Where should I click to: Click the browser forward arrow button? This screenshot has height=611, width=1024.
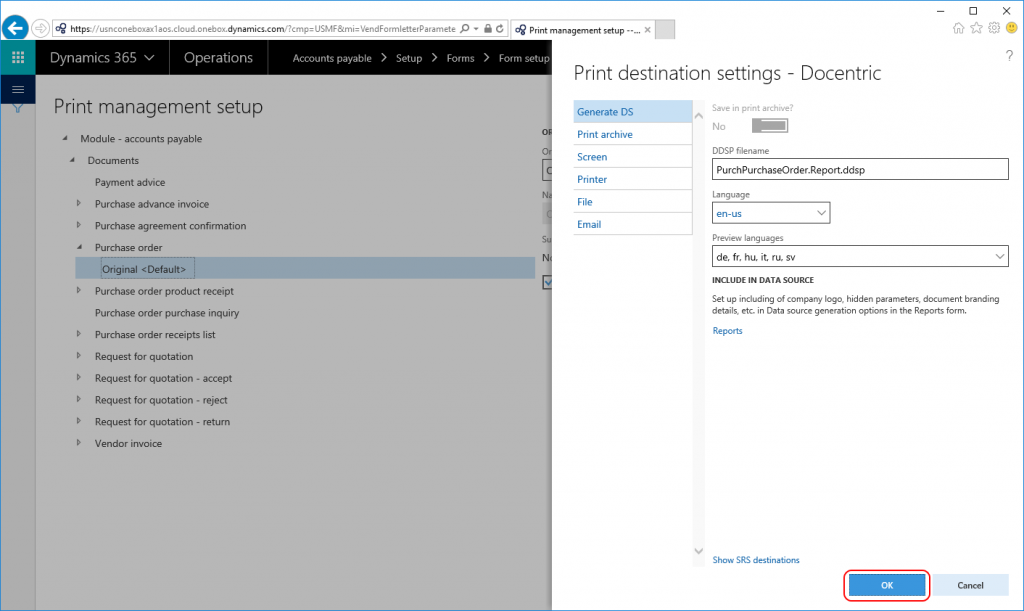point(40,28)
